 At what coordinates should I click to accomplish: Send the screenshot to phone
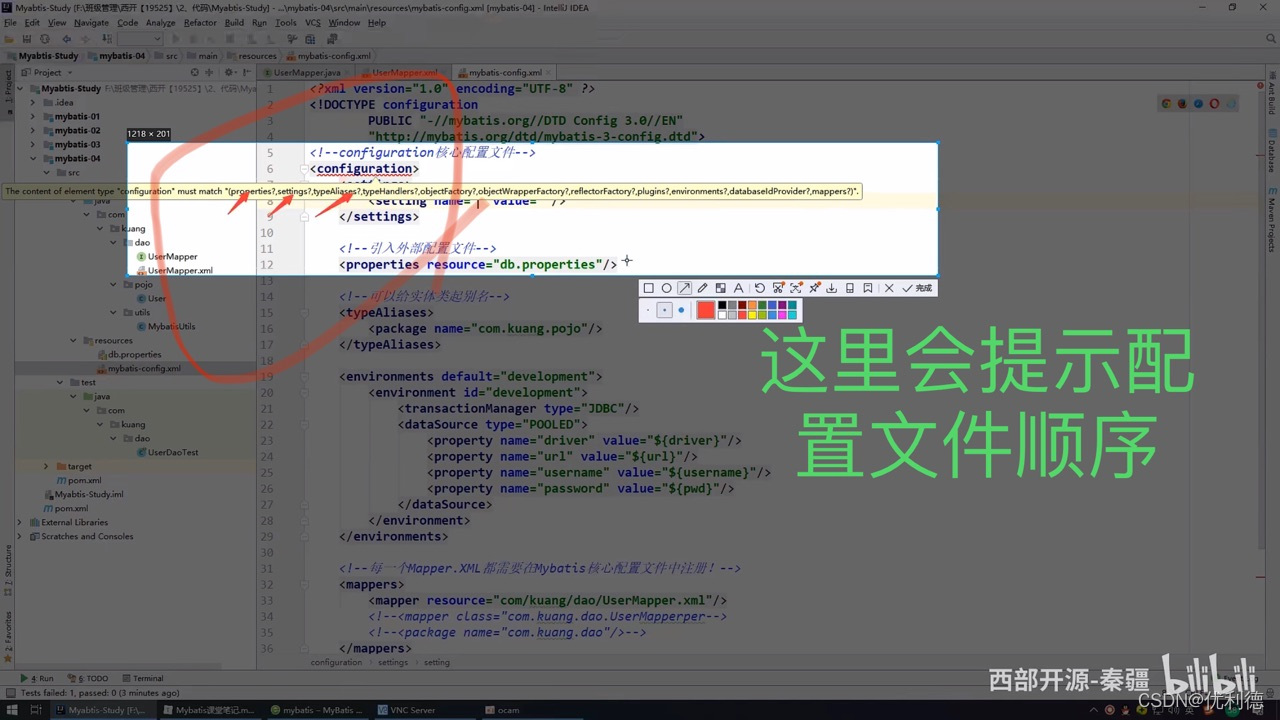point(850,288)
